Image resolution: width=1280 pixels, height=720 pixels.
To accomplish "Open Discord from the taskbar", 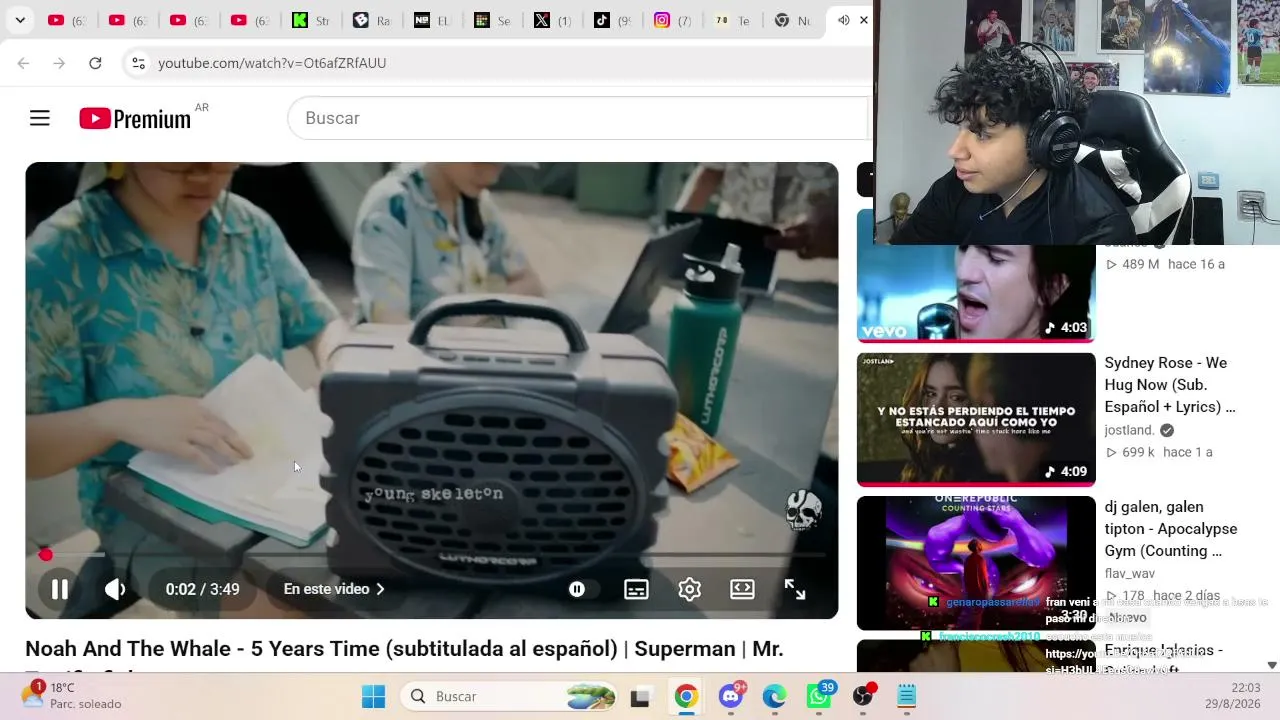I will click(731, 696).
